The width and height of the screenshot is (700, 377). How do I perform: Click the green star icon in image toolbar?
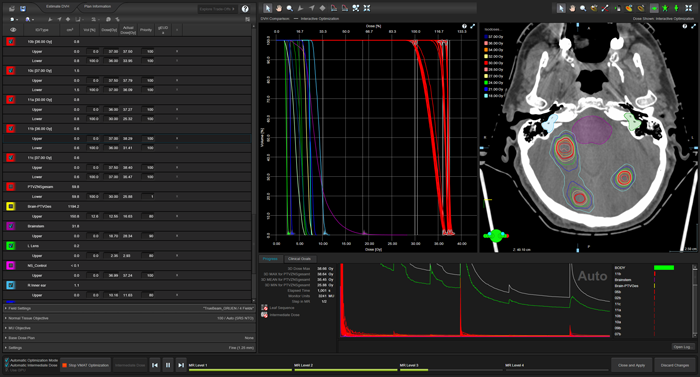click(665, 8)
